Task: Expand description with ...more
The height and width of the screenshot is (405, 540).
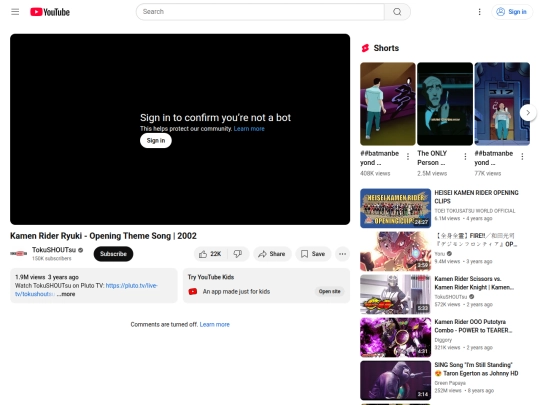Action: click(66, 294)
